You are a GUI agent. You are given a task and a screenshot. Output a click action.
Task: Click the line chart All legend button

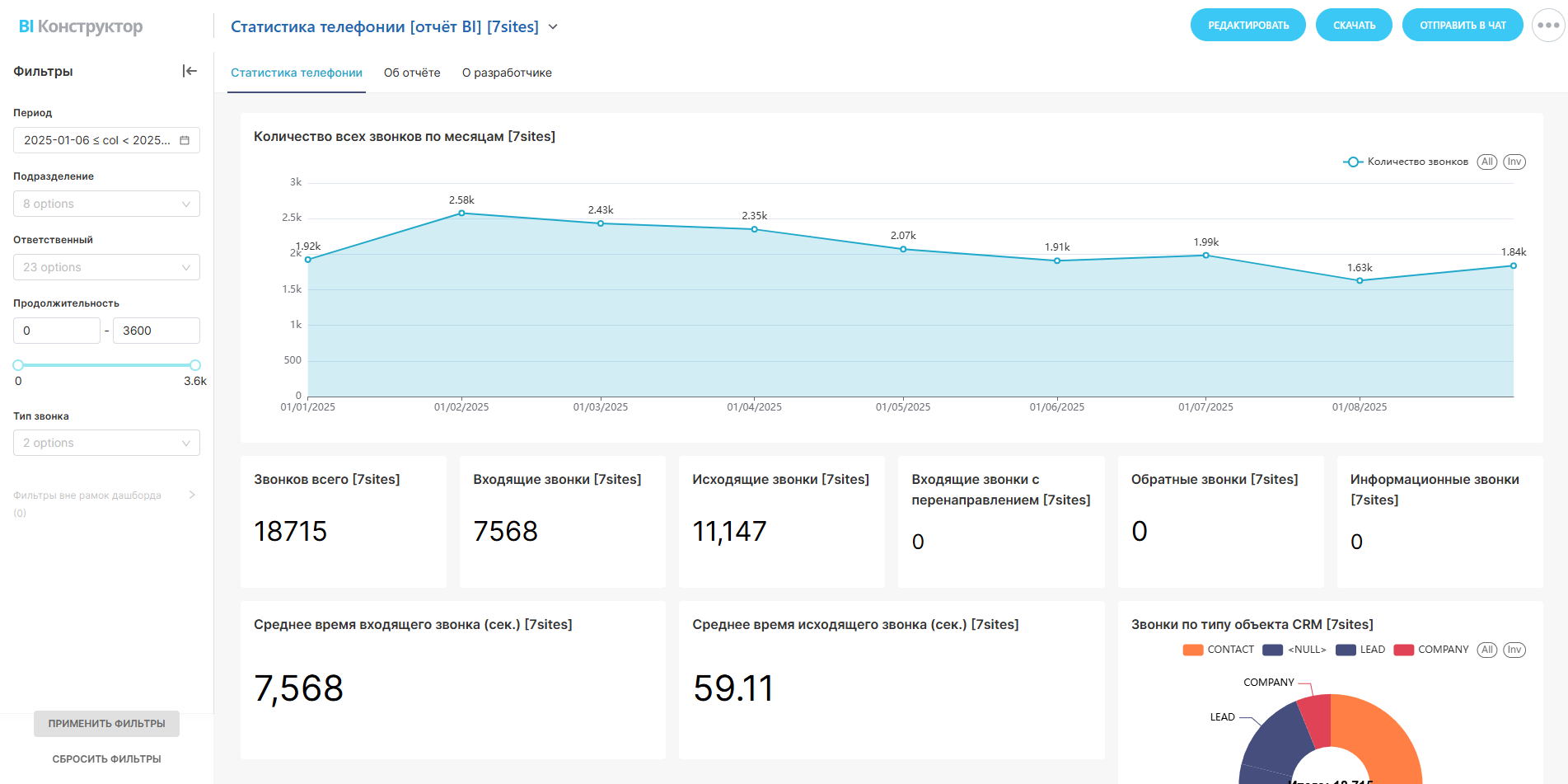click(x=1486, y=162)
